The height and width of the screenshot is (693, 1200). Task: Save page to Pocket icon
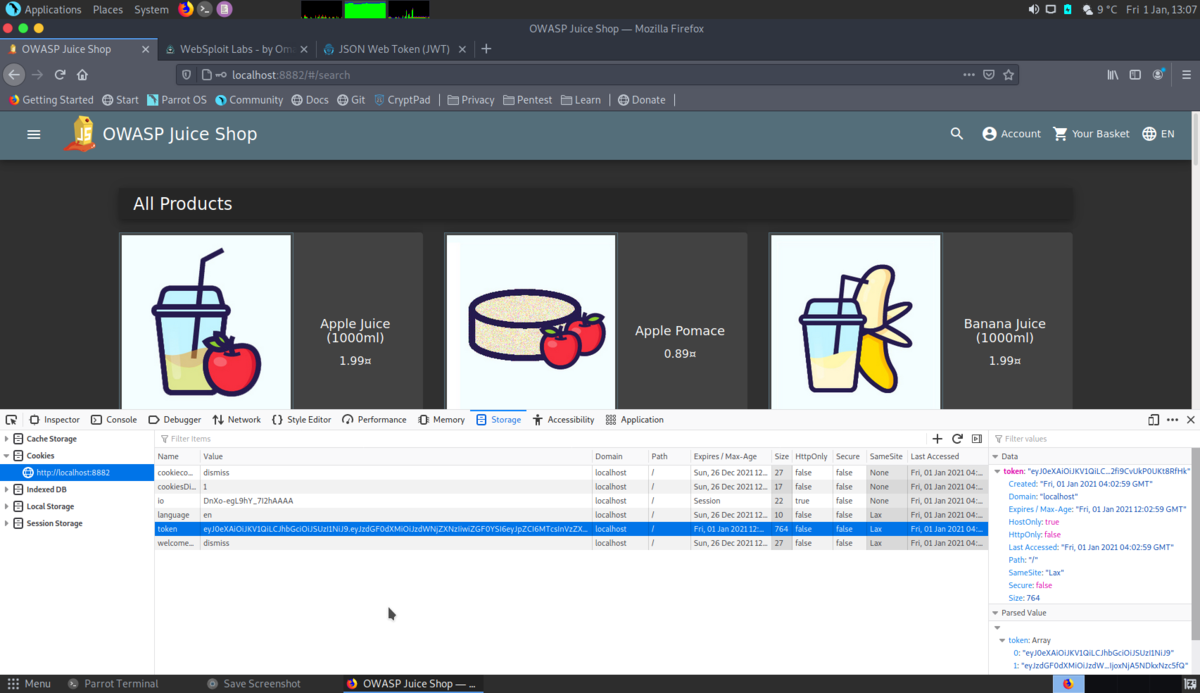[988, 75]
